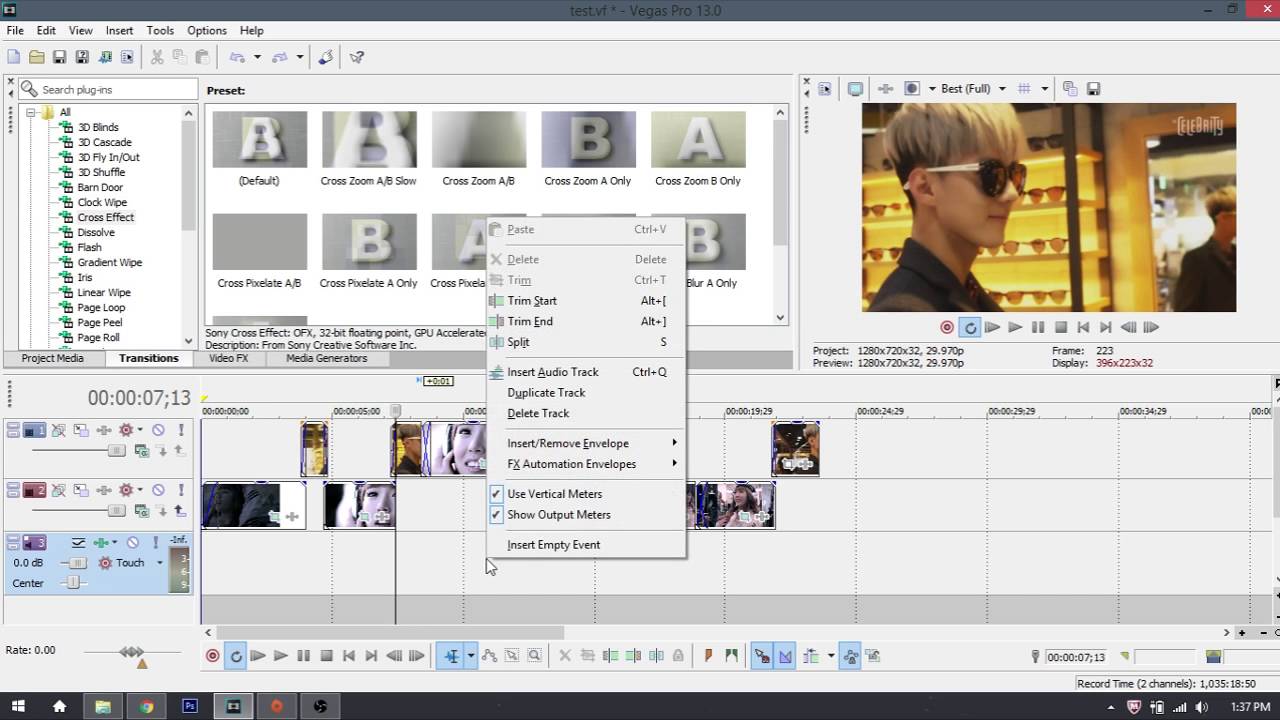Image resolution: width=1280 pixels, height=720 pixels.
Task: Save the project with the floppy disk icon
Action: 59,57
